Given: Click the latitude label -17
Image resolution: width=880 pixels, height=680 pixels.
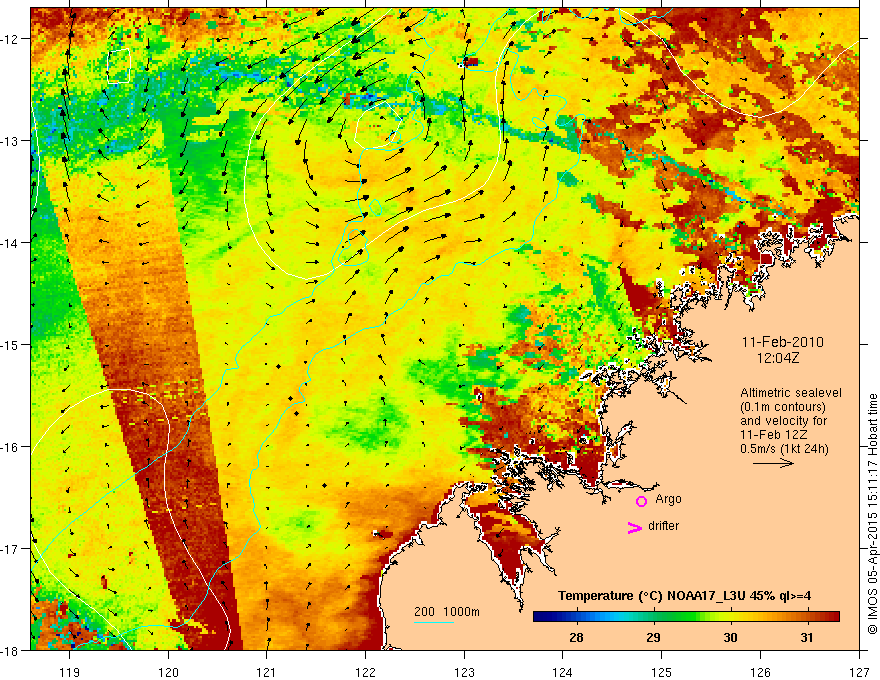Looking at the screenshot, I should click(x=10, y=548).
